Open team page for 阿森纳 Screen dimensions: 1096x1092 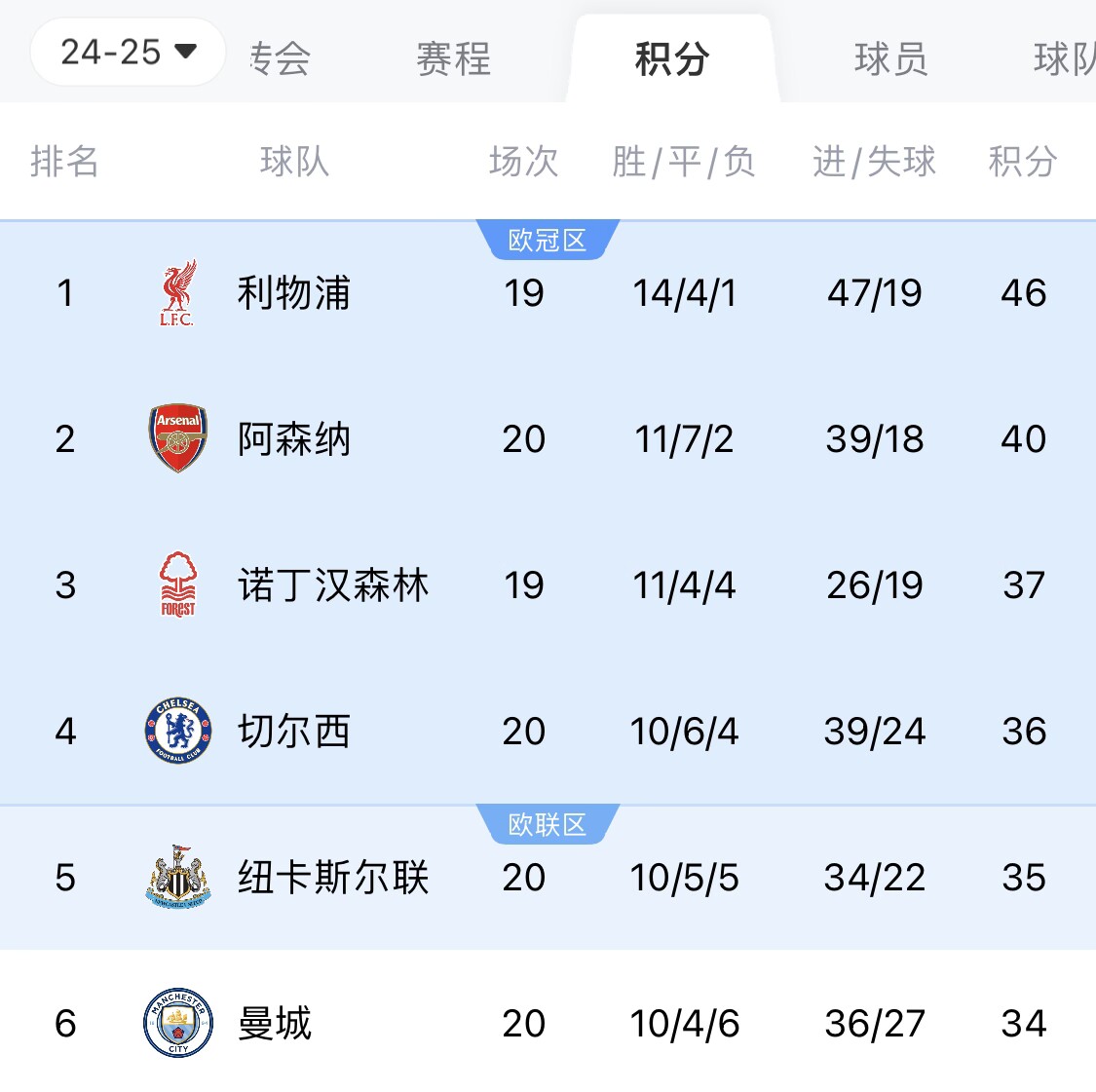click(293, 439)
